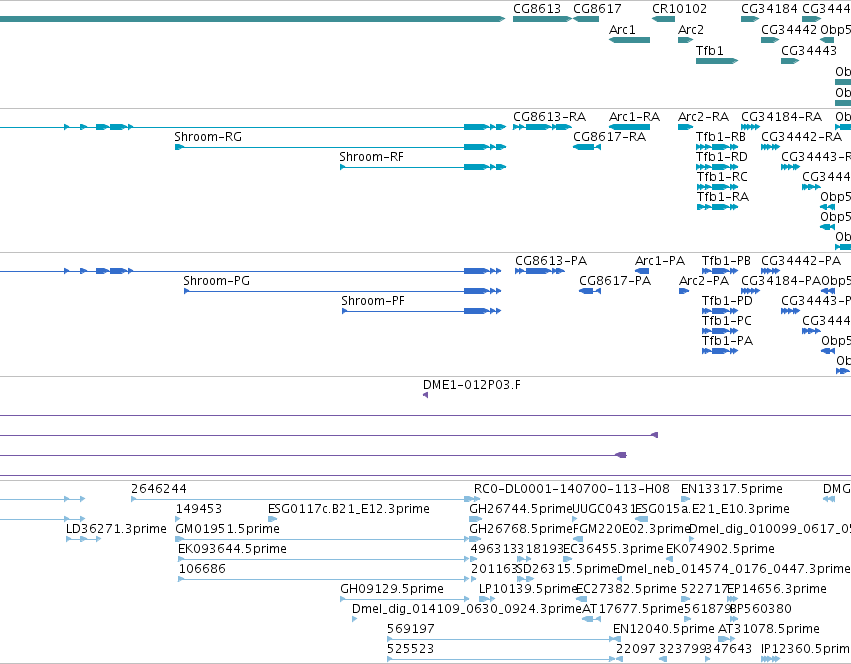Select the Dmel_neb_014574_0176_0447.3prime EST

(x=619, y=579)
